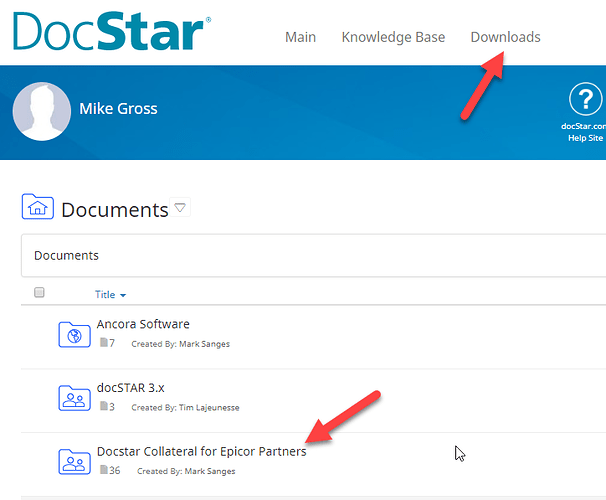
Task: Click the docStar.com Help Site label
Action: [584, 132]
